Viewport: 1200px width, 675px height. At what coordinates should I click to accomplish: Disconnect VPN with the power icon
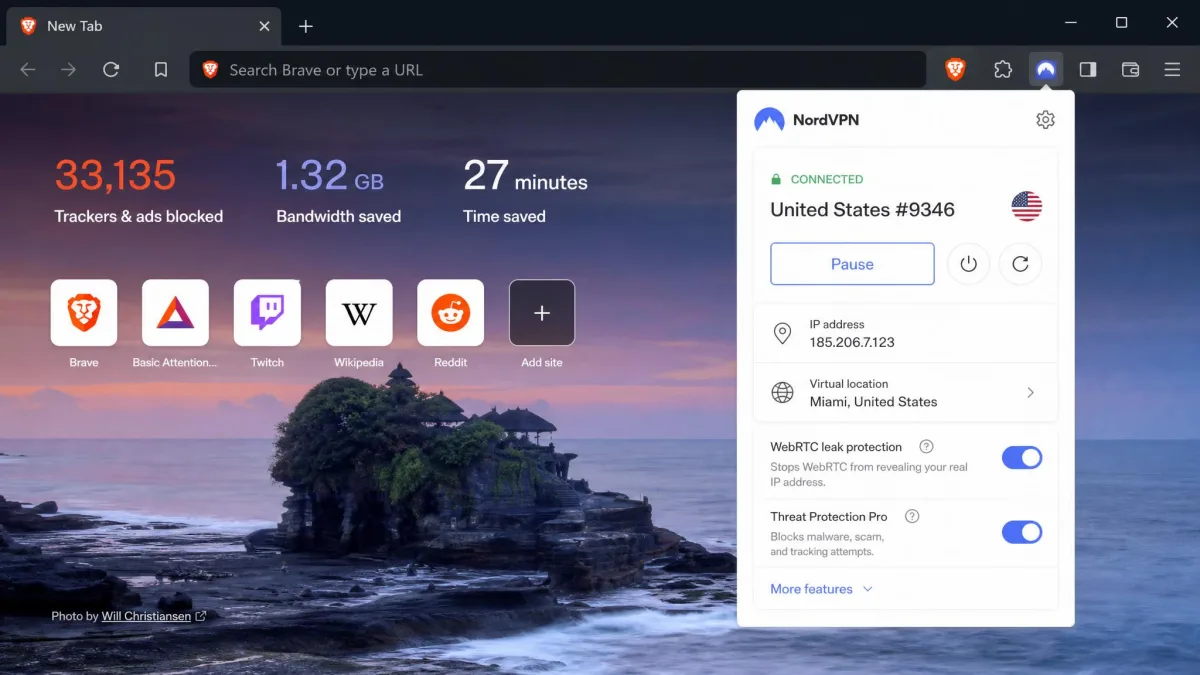pos(968,264)
